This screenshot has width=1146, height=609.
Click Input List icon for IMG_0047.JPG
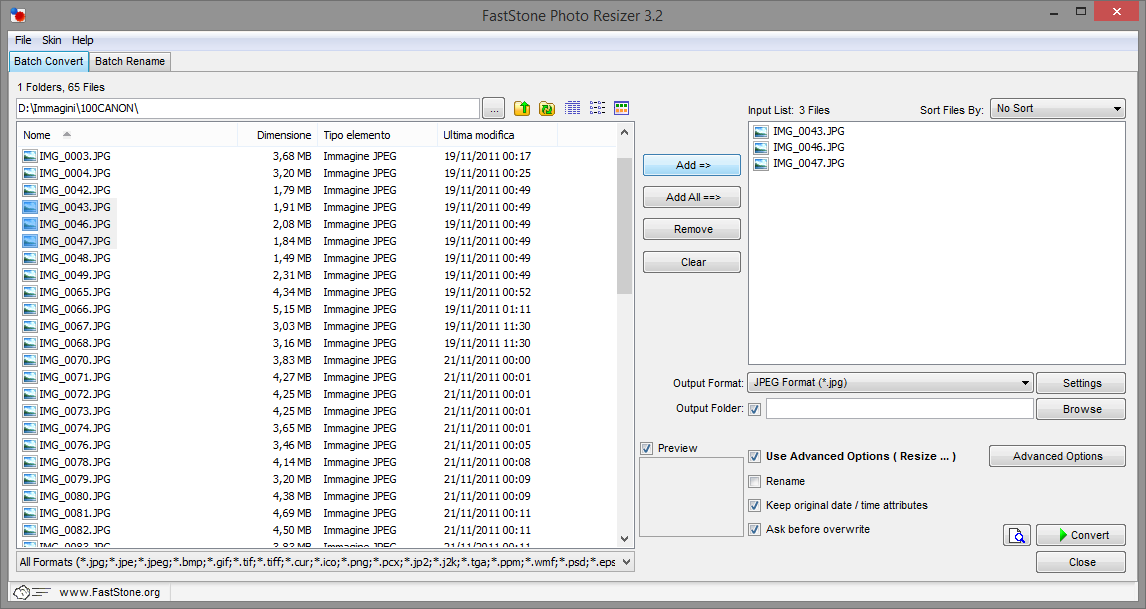761,164
